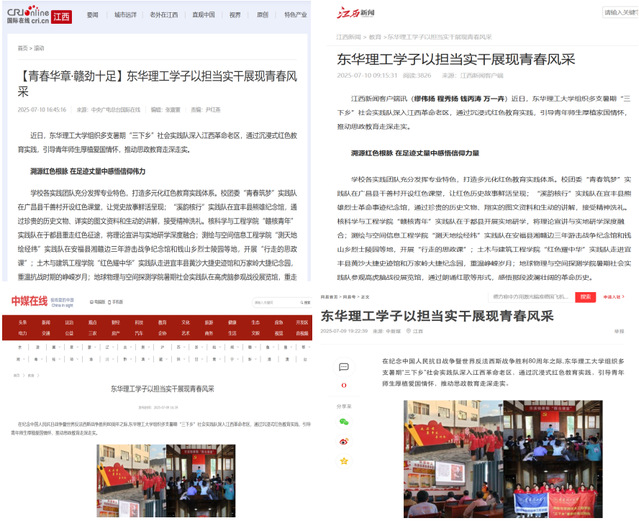Focus the NetEase search input field
Image resolution: width=639 pixels, height=531 pixels.
[x=531, y=297]
